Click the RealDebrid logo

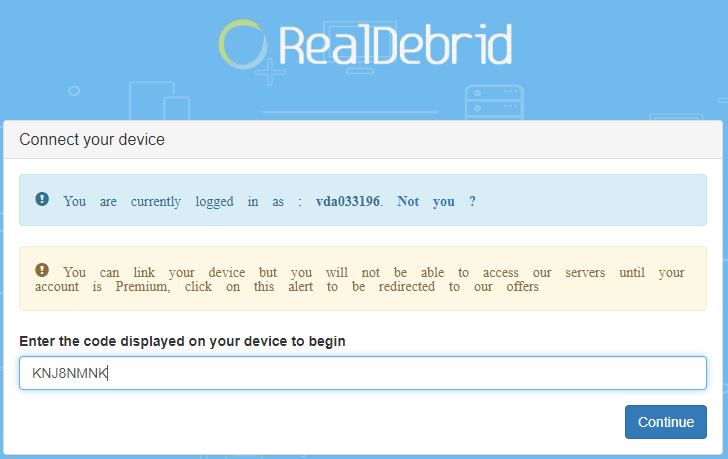click(x=365, y=44)
